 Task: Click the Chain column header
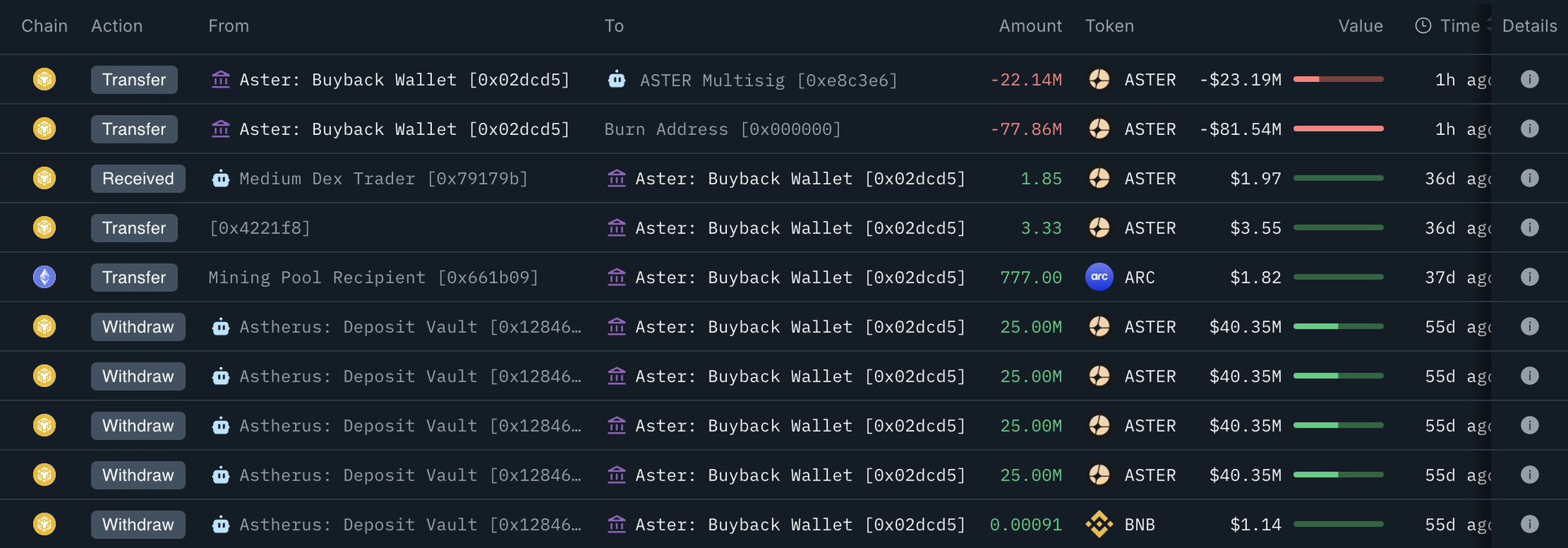pos(44,26)
